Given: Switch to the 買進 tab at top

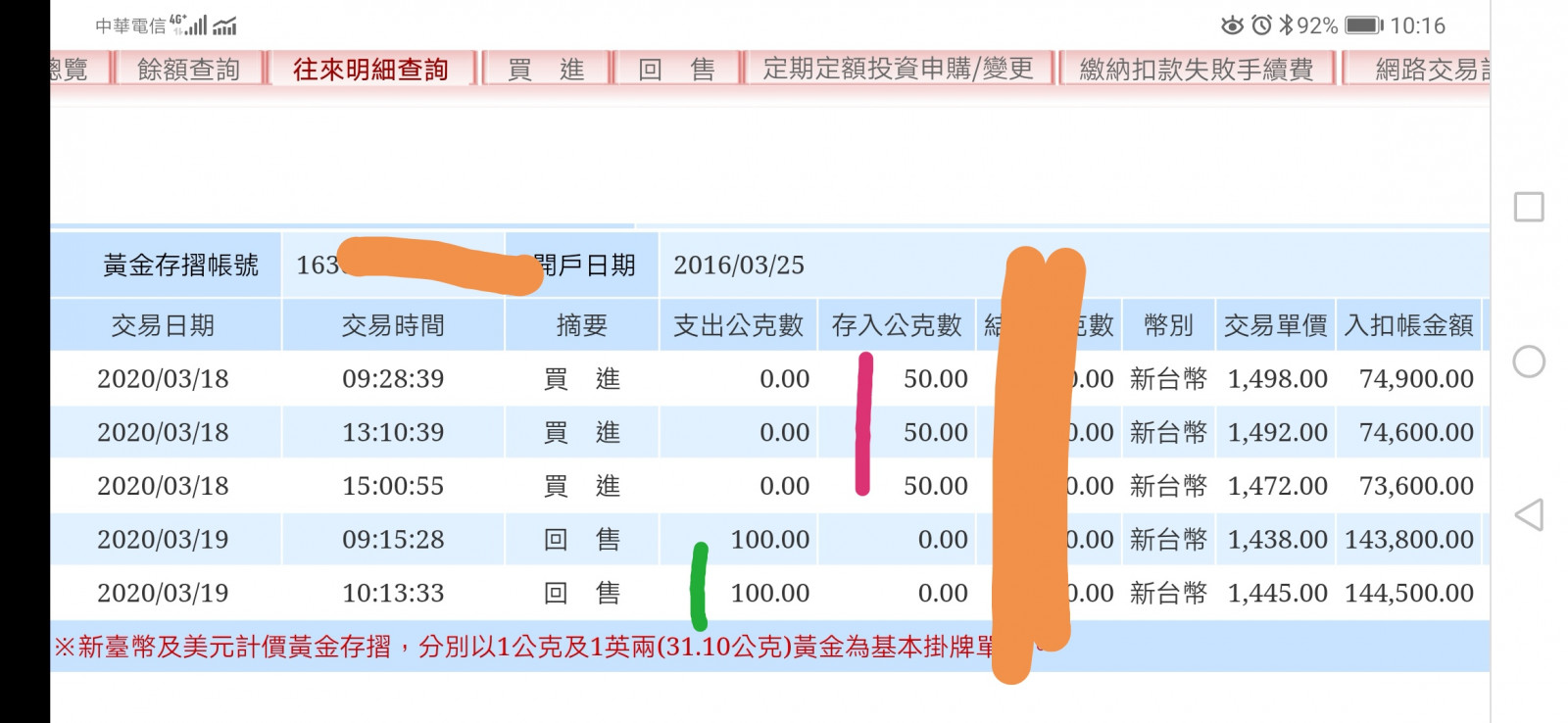Looking at the screenshot, I should tap(546, 70).
